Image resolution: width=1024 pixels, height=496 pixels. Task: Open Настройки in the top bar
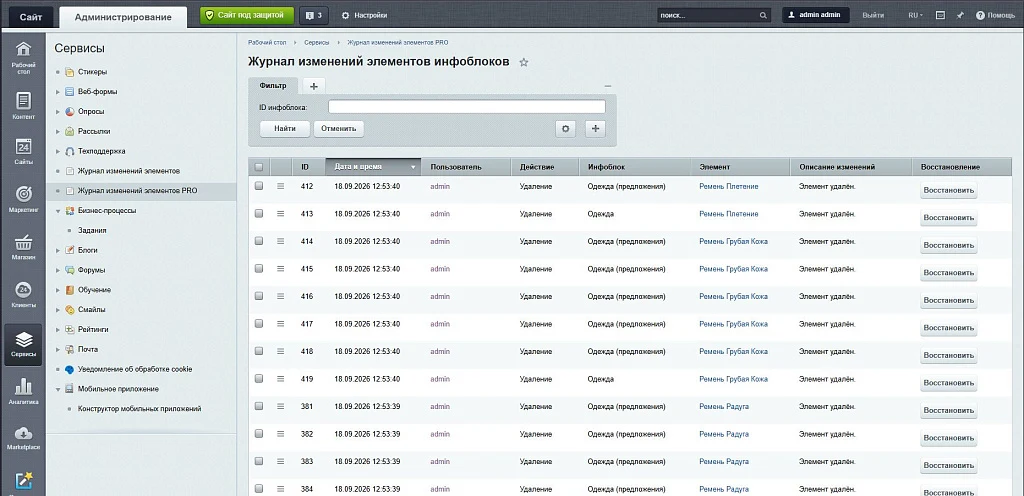click(364, 15)
